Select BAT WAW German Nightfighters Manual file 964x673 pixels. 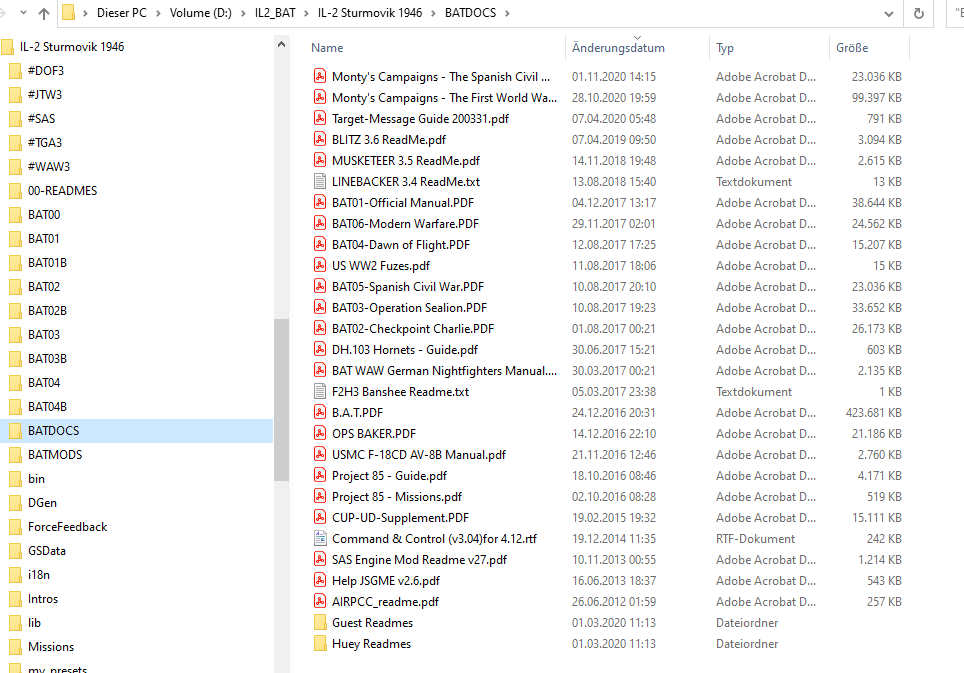(444, 371)
